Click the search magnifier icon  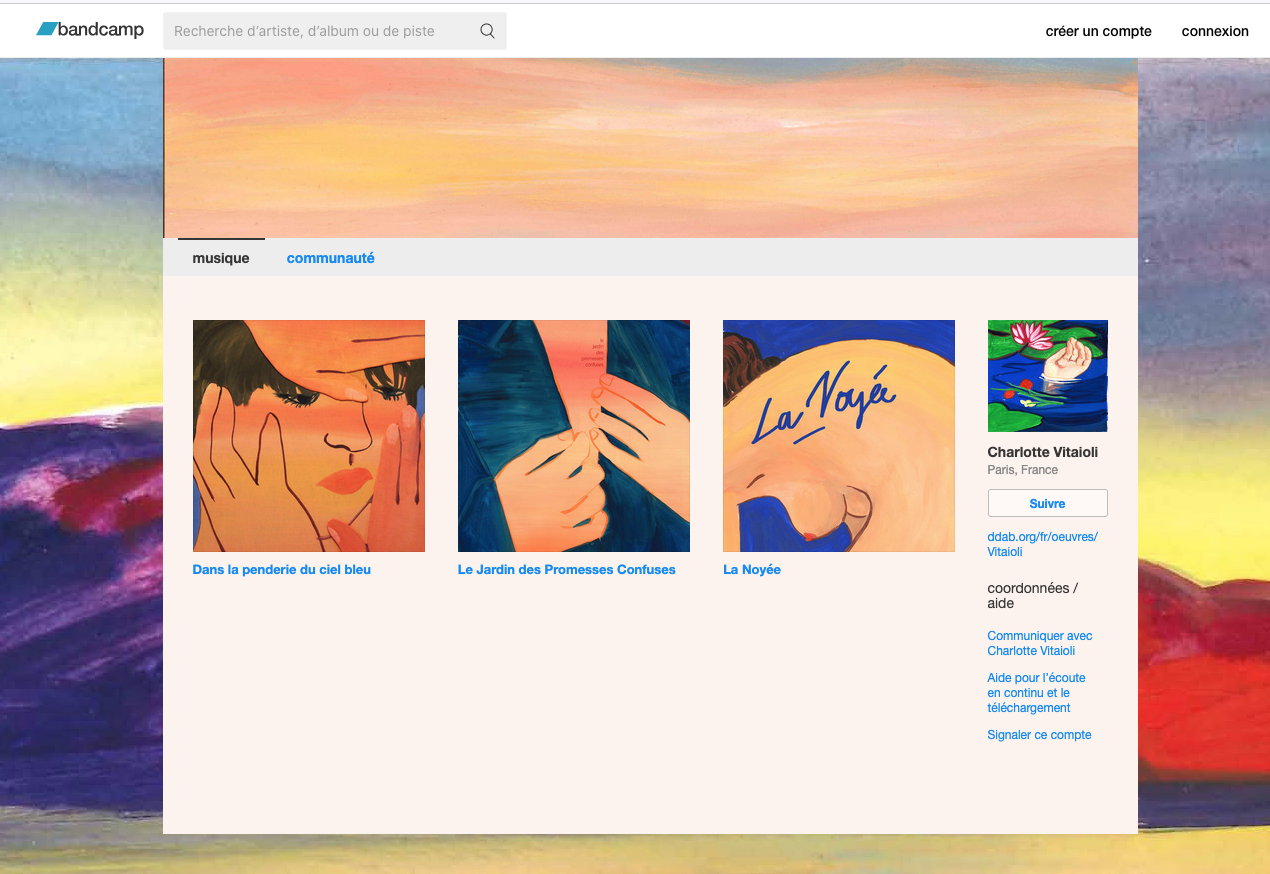487,31
